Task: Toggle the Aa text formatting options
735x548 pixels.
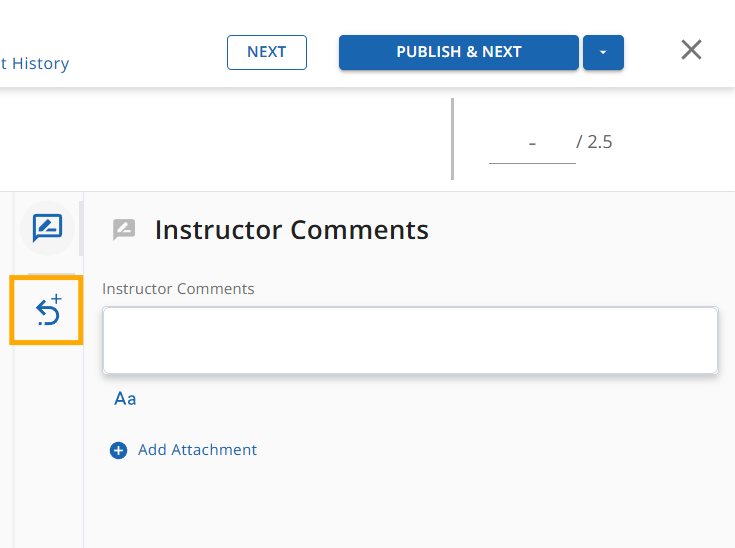Action: [x=125, y=399]
